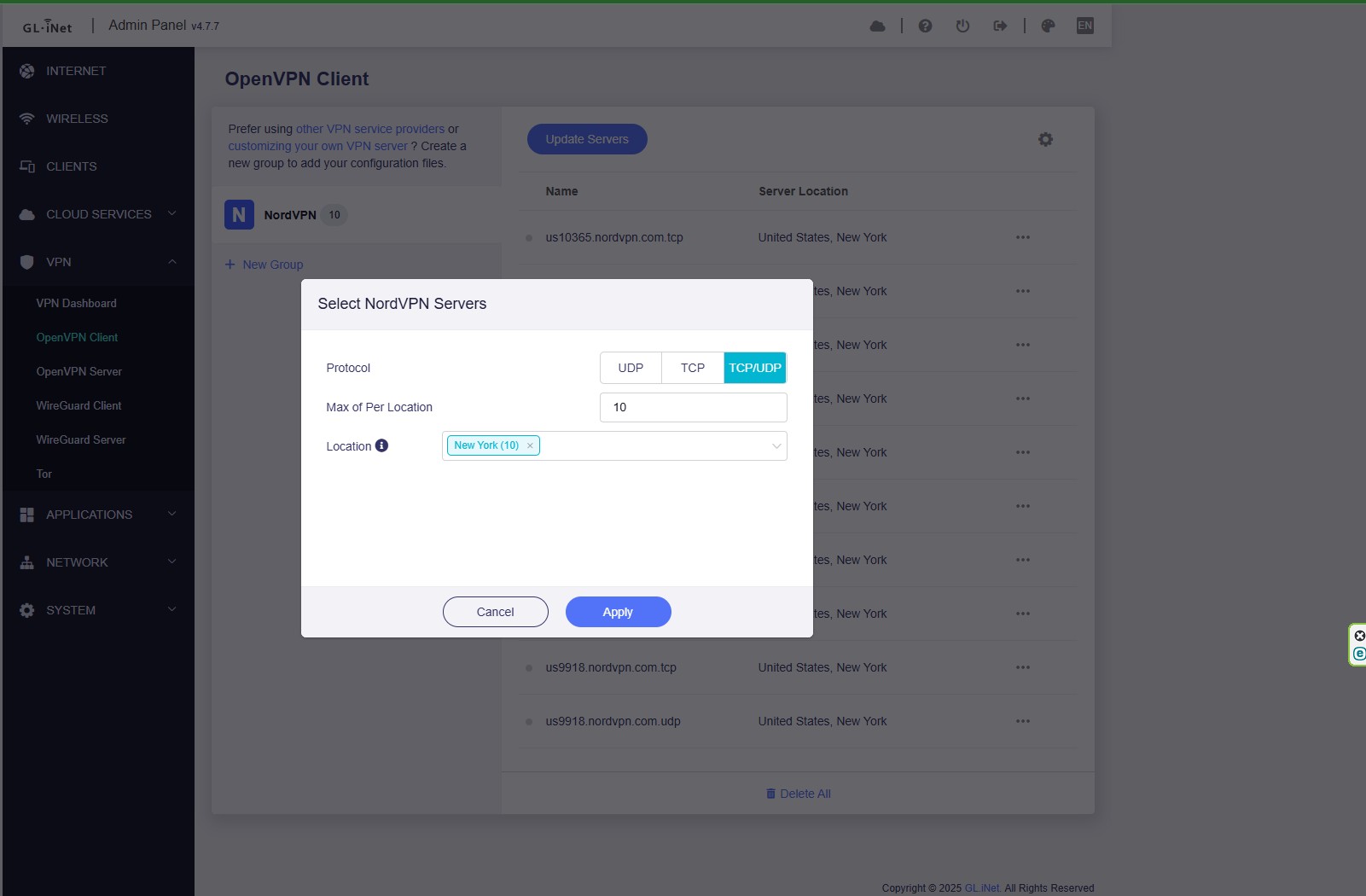
Task: Select the TCP/UDP protocol option
Action: pyautogui.click(x=755, y=368)
